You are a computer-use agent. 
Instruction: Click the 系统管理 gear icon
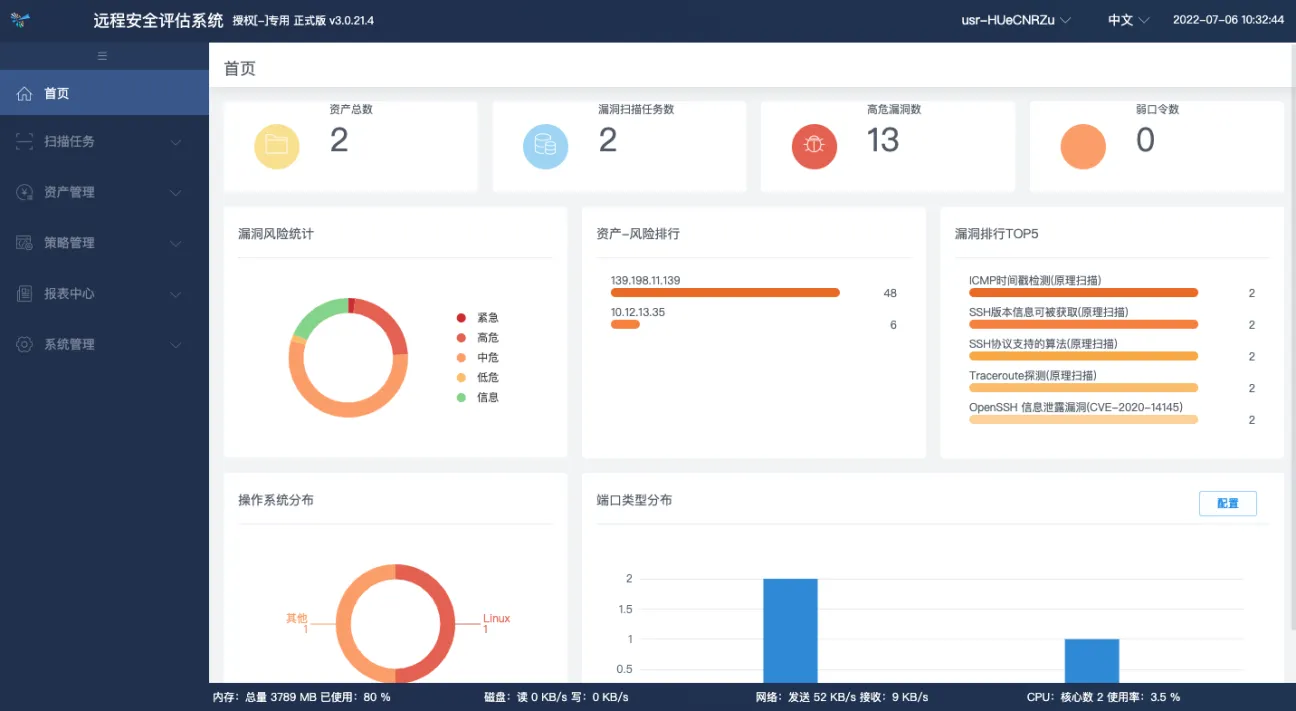point(25,345)
